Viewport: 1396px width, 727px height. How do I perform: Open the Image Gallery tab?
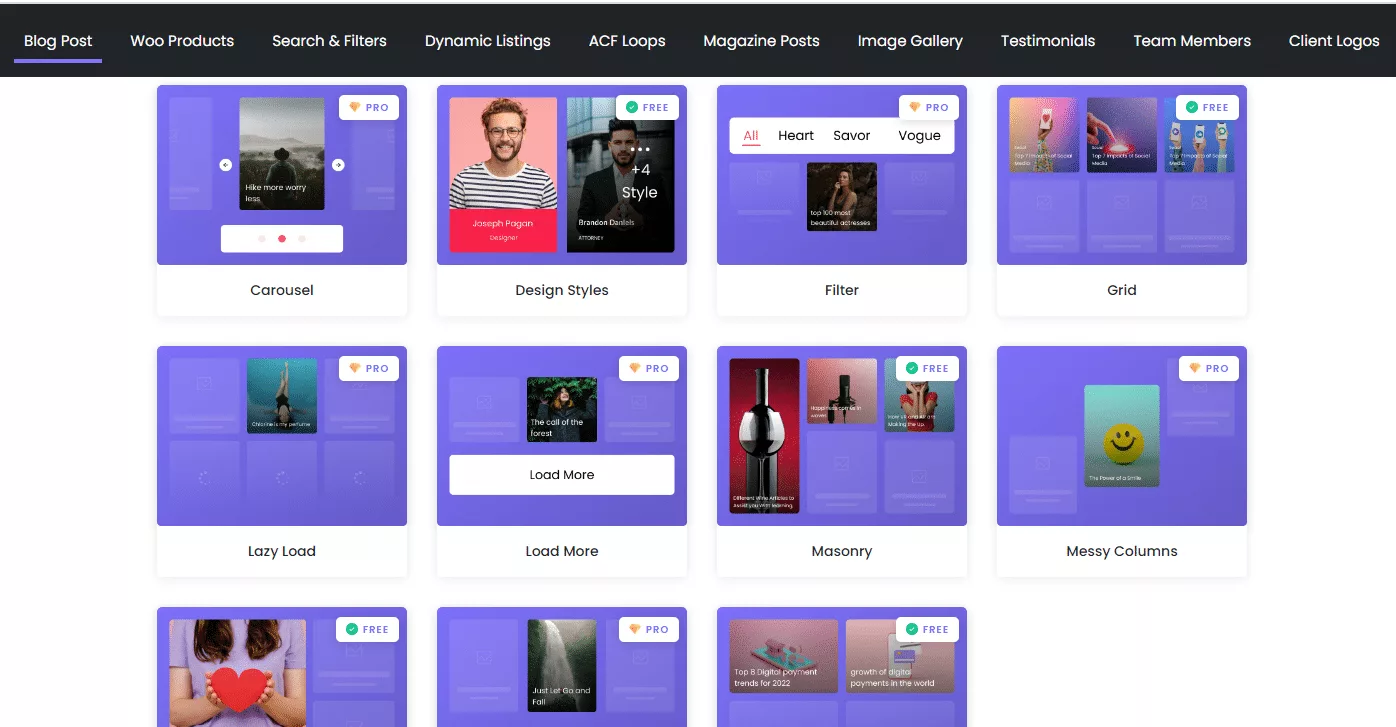pos(910,41)
